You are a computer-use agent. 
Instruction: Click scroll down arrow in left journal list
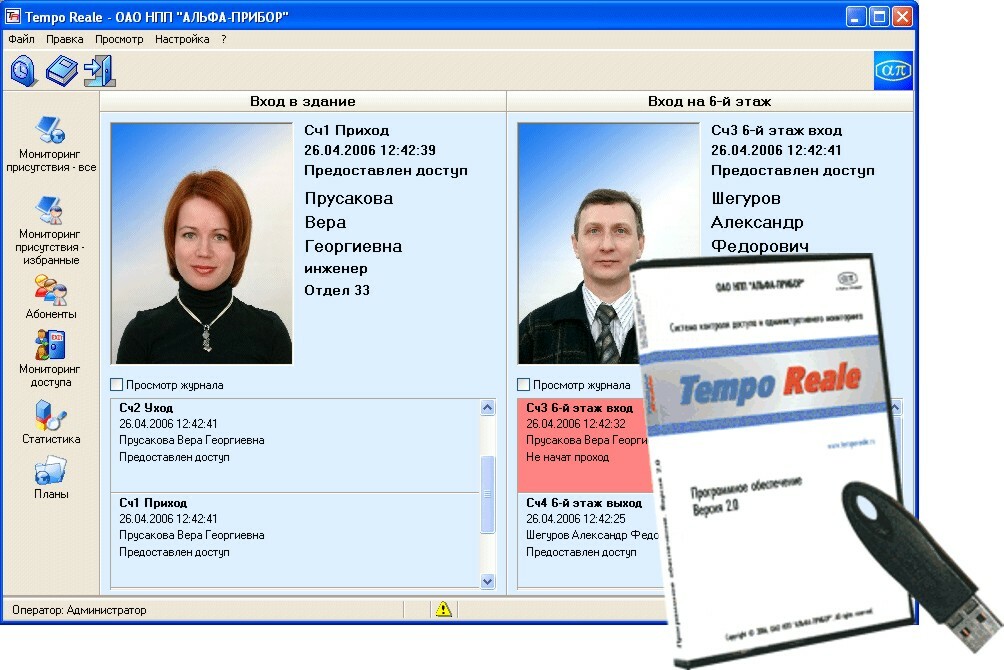[487, 581]
